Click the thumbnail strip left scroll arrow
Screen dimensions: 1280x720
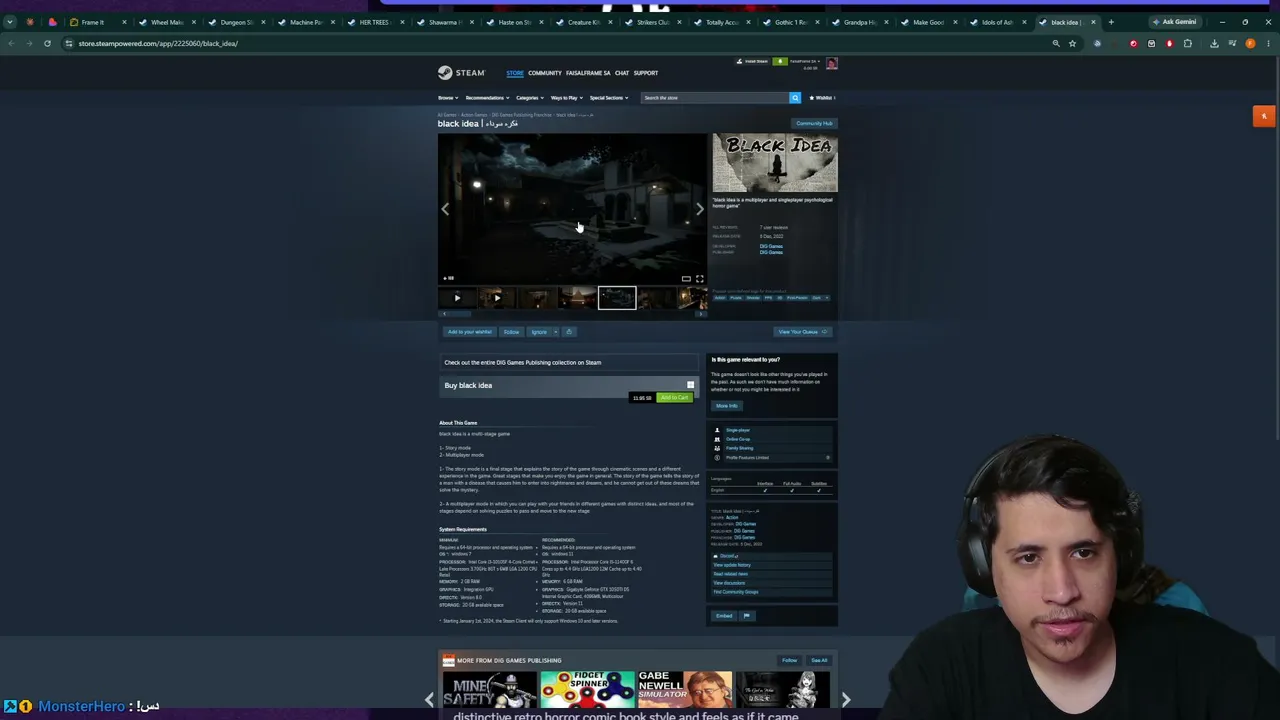[444, 314]
